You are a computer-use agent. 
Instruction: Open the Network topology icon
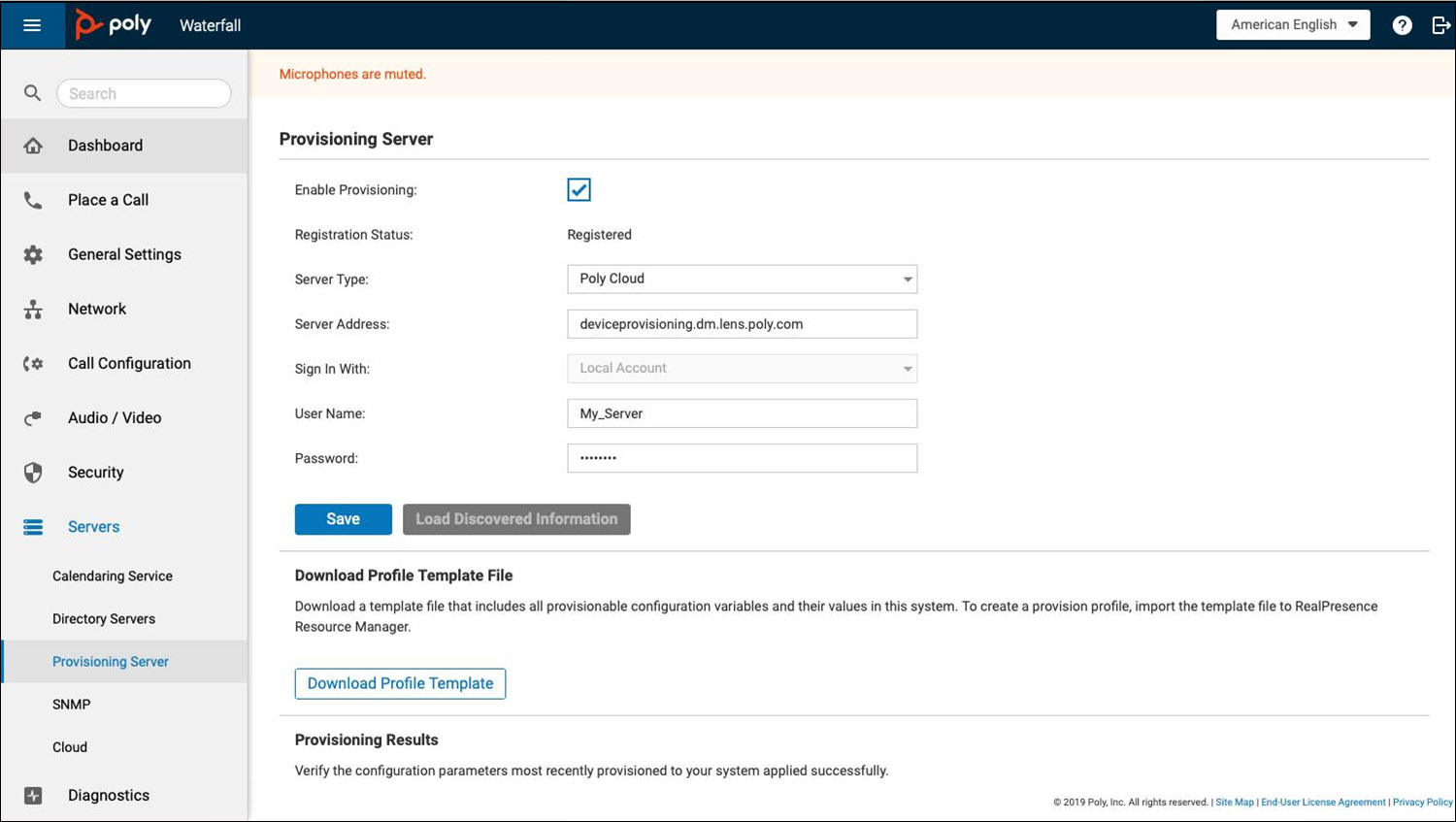pos(33,309)
